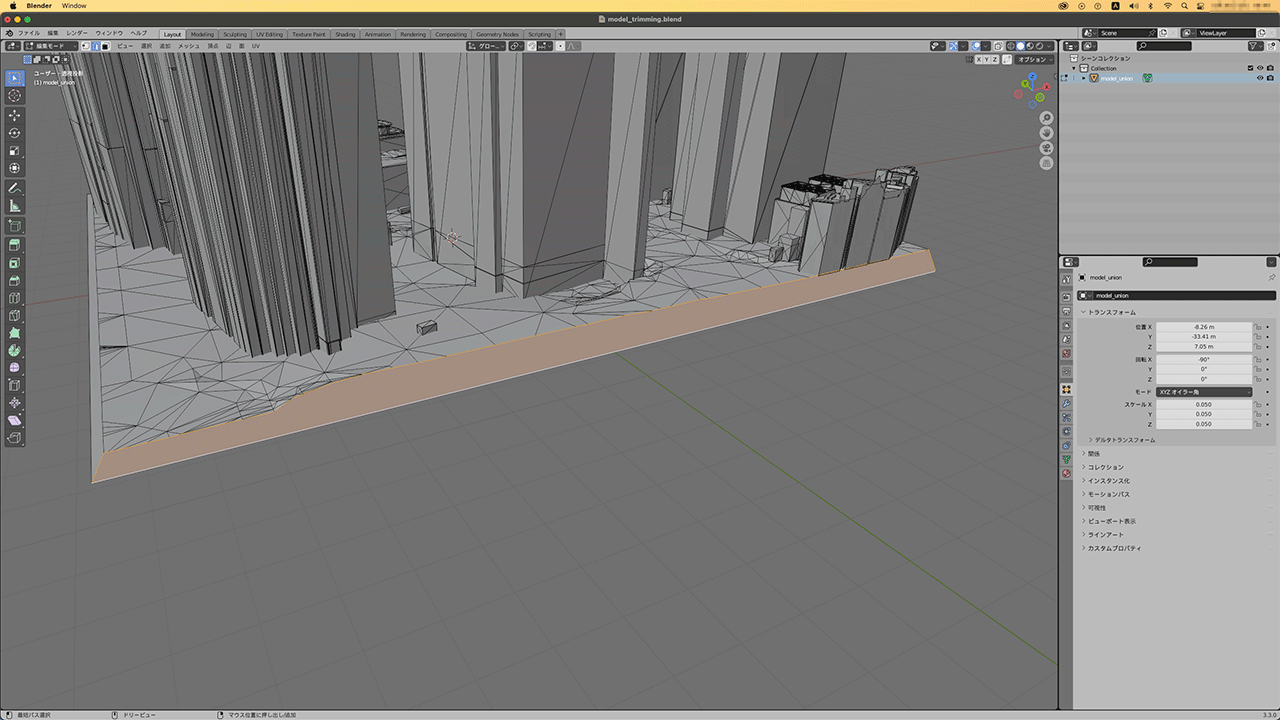Open the Modifier properties tab
Image resolution: width=1280 pixels, height=720 pixels.
[1066, 403]
